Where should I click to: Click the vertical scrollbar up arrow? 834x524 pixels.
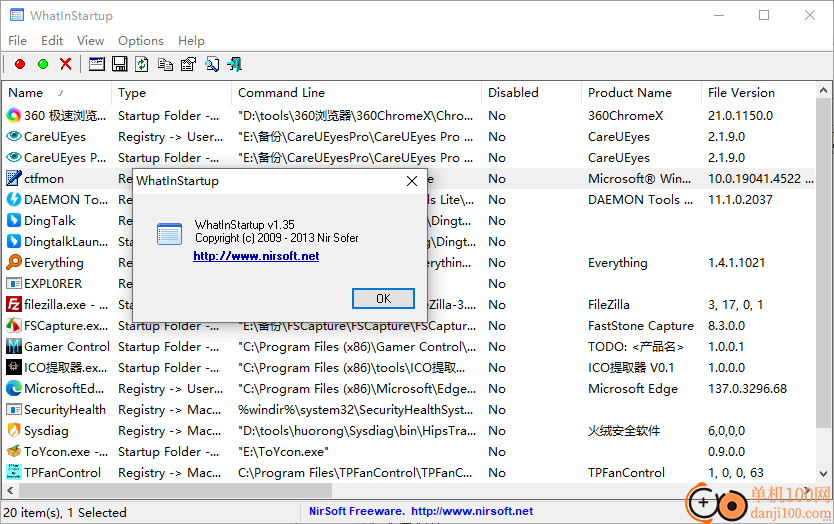tap(823, 91)
